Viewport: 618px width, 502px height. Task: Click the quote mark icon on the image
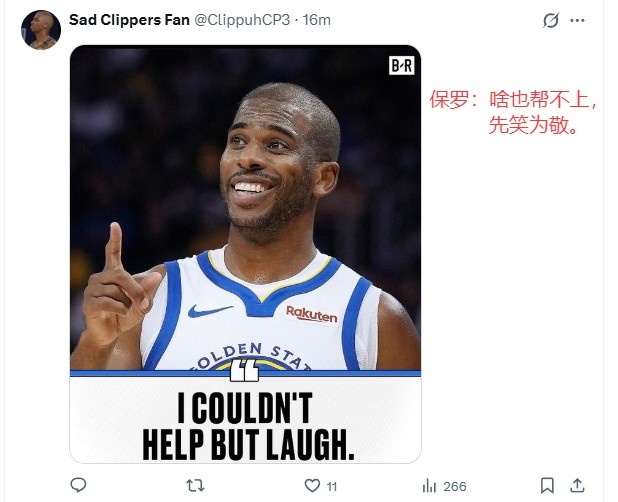click(x=244, y=370)
